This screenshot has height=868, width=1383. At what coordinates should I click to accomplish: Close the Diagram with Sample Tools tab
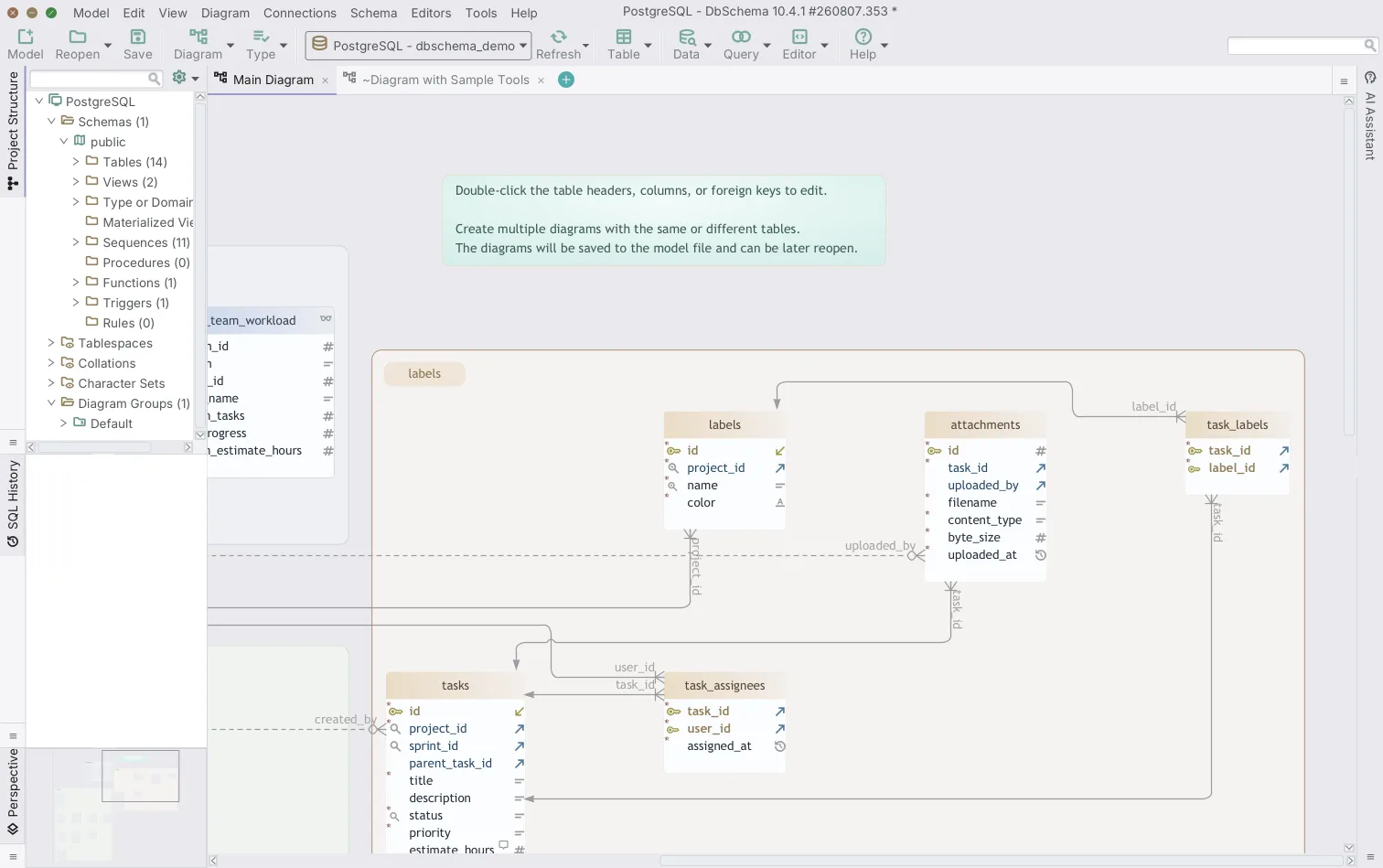pos(541,80)
